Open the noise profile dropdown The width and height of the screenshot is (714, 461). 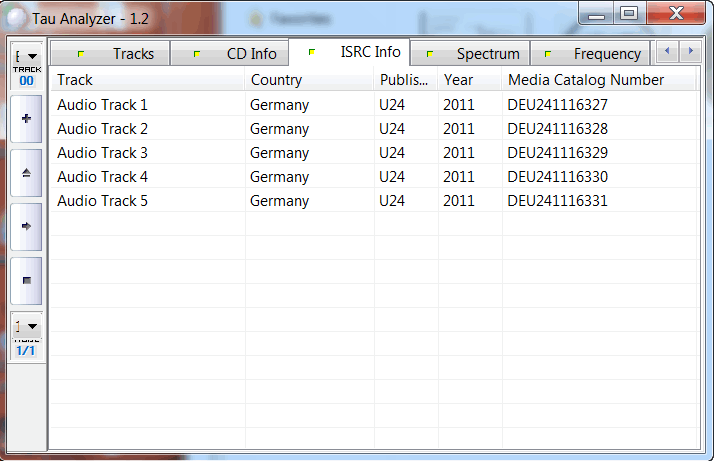26,326
